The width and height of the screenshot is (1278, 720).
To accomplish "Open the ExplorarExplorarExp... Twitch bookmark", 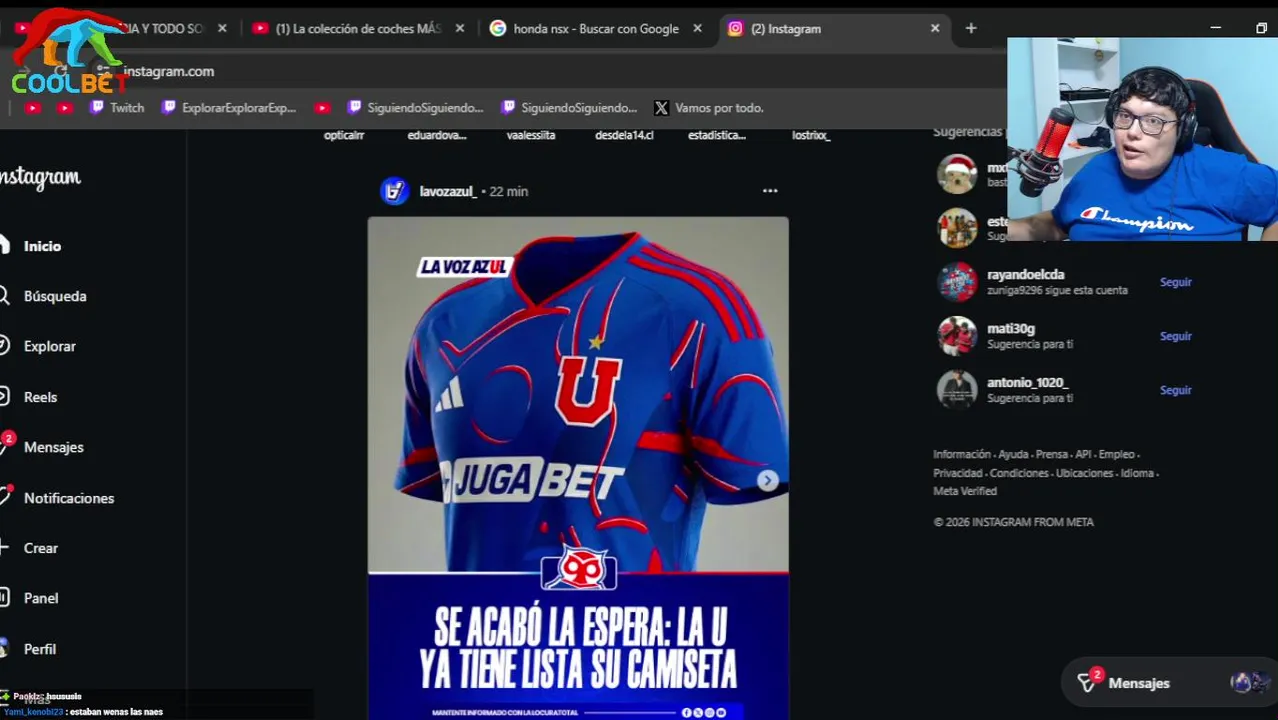I will 229,108.
